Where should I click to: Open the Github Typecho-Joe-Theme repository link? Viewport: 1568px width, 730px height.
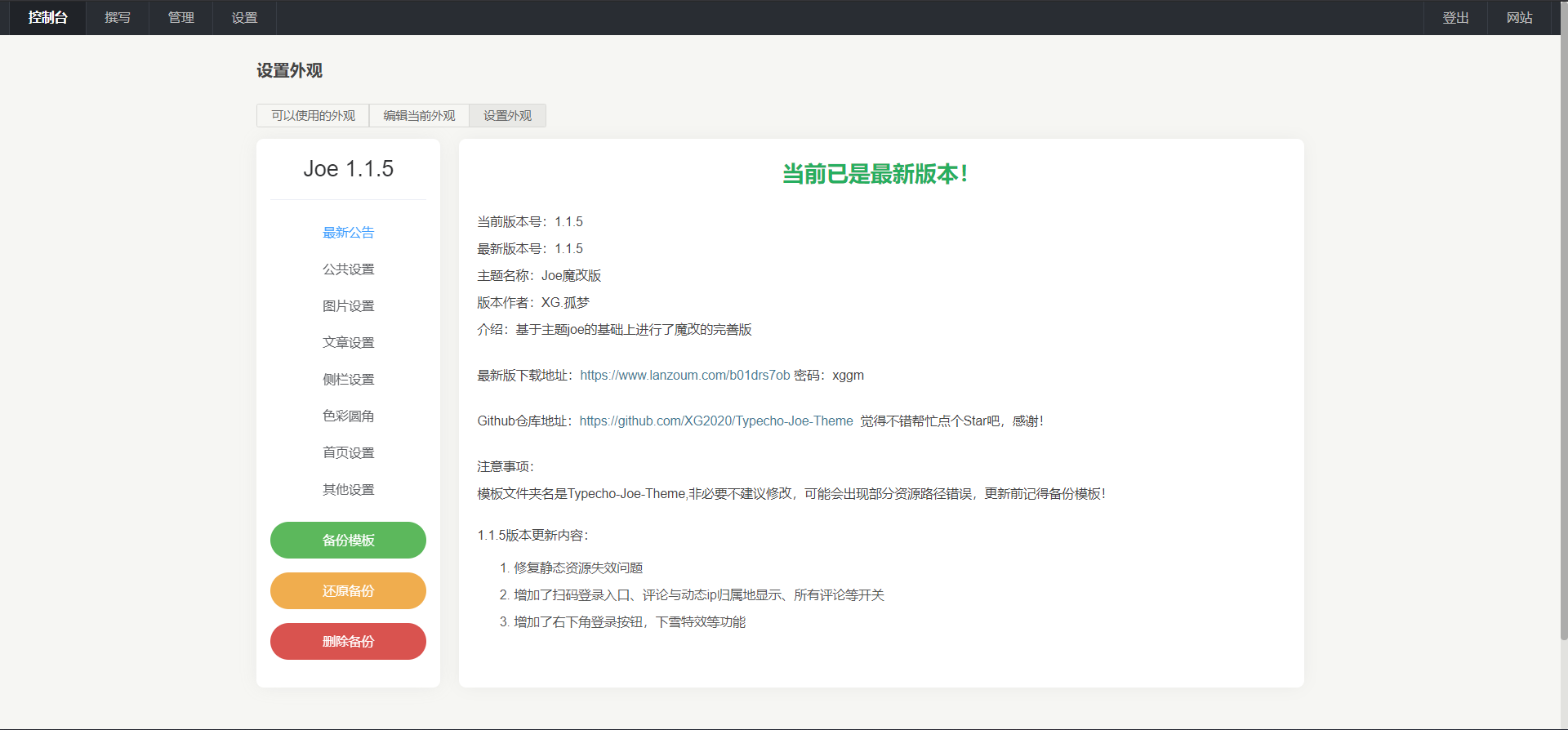(x=716, y=421)
